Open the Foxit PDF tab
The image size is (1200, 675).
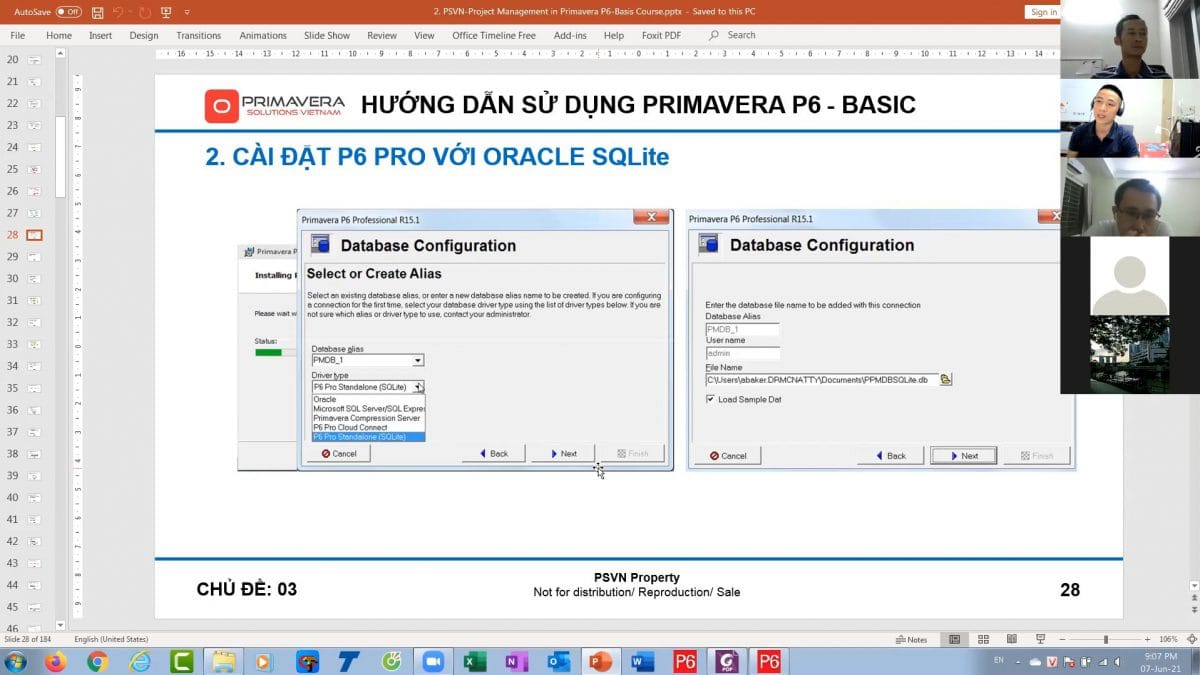pos(661,35)
